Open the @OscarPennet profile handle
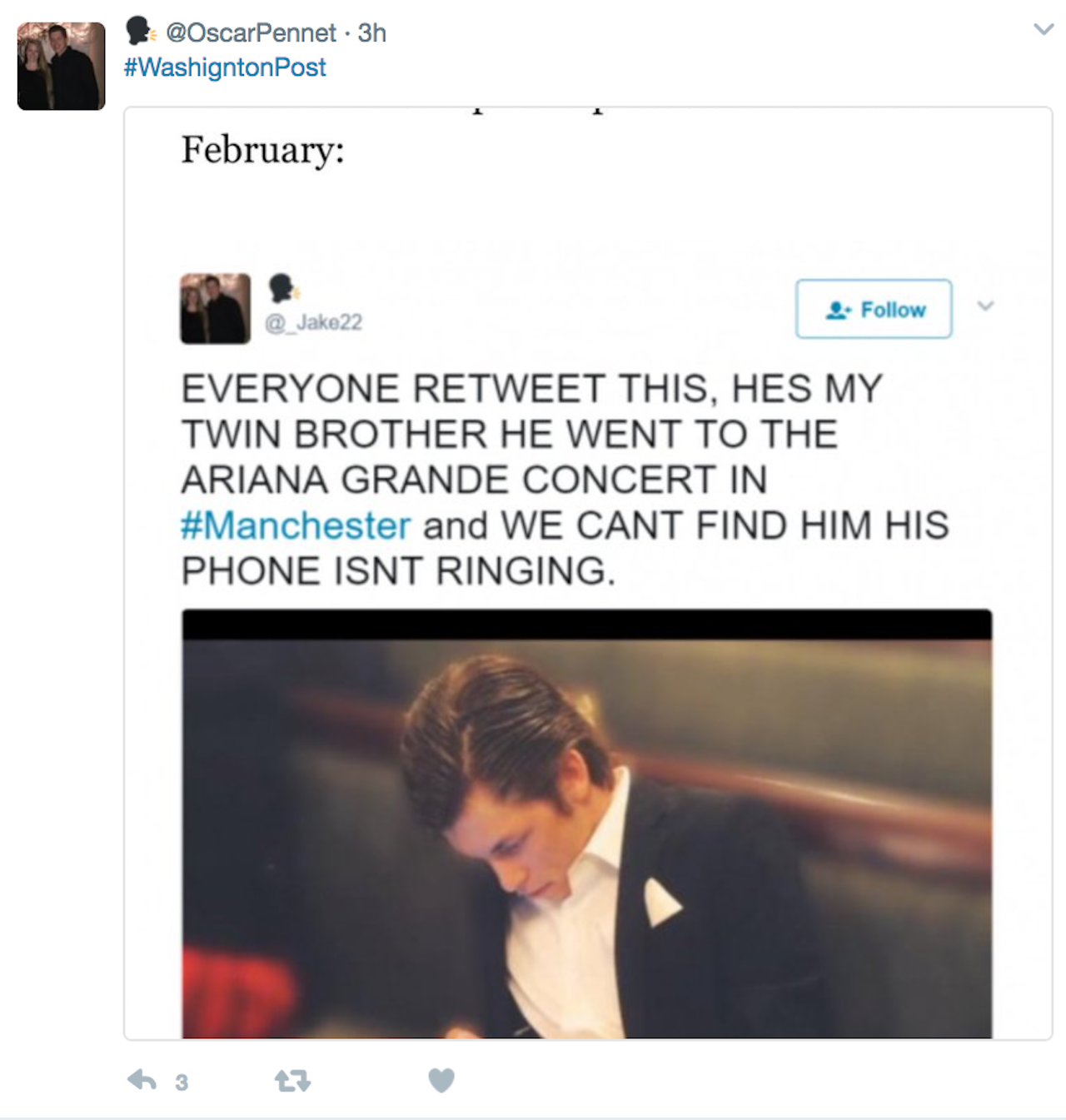The height and width of the screenshot is (1120, 1066). (251, 32)
